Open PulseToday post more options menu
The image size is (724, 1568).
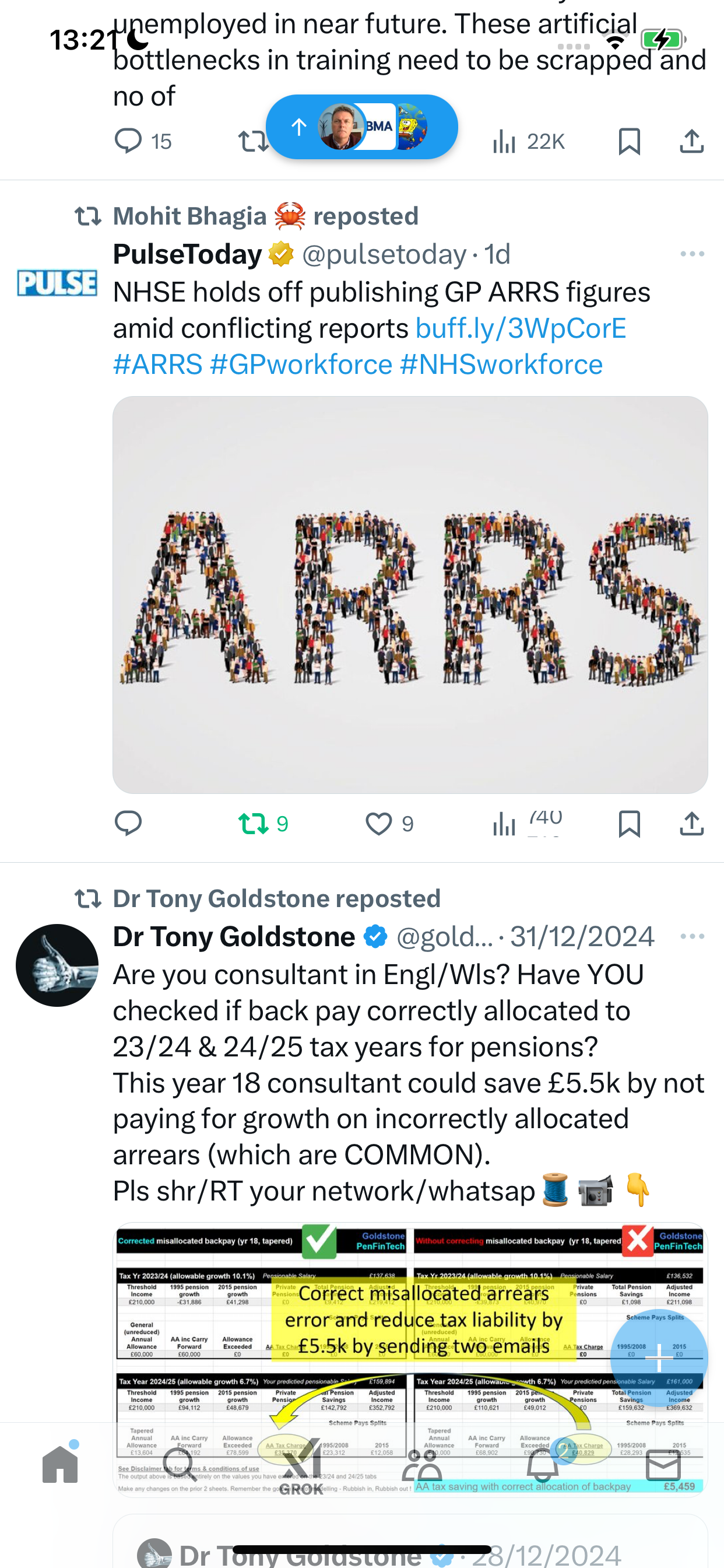693,254
